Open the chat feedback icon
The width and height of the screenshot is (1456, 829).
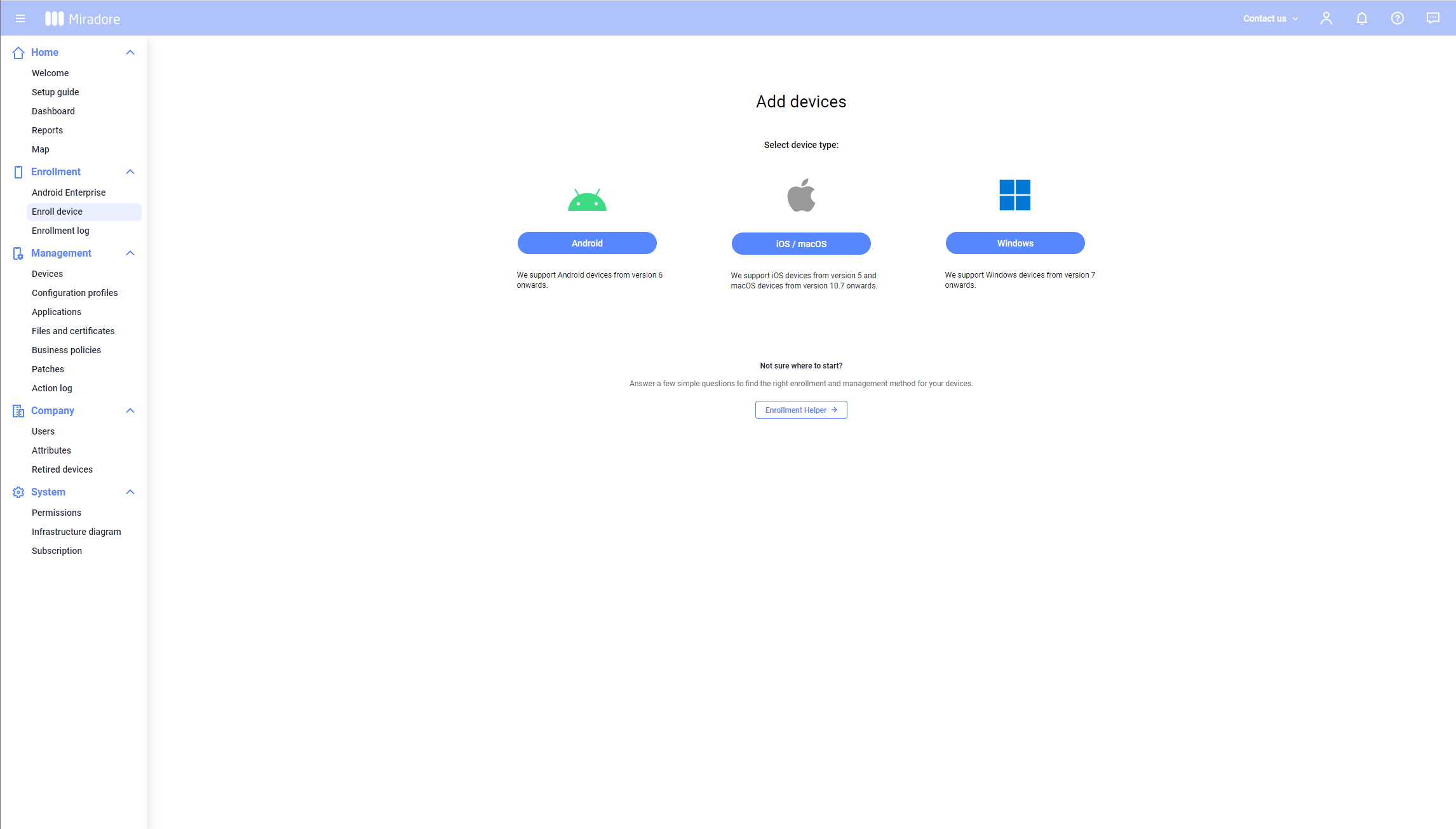pos(1433,18)
